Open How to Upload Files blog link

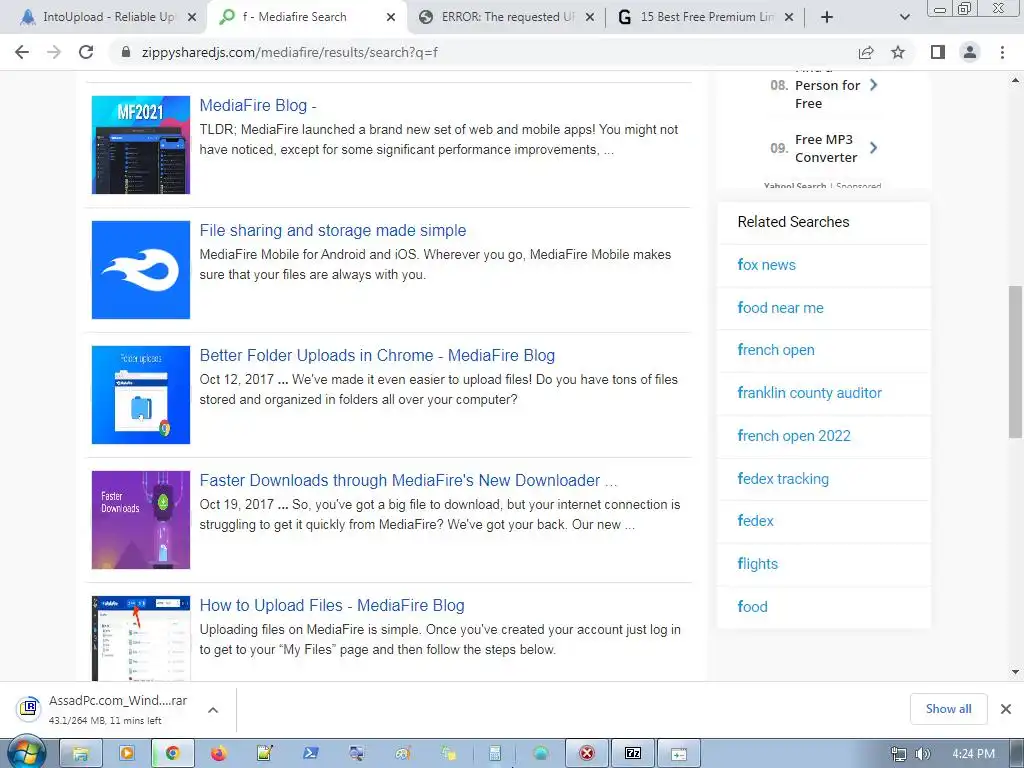[x=332, y=605]
